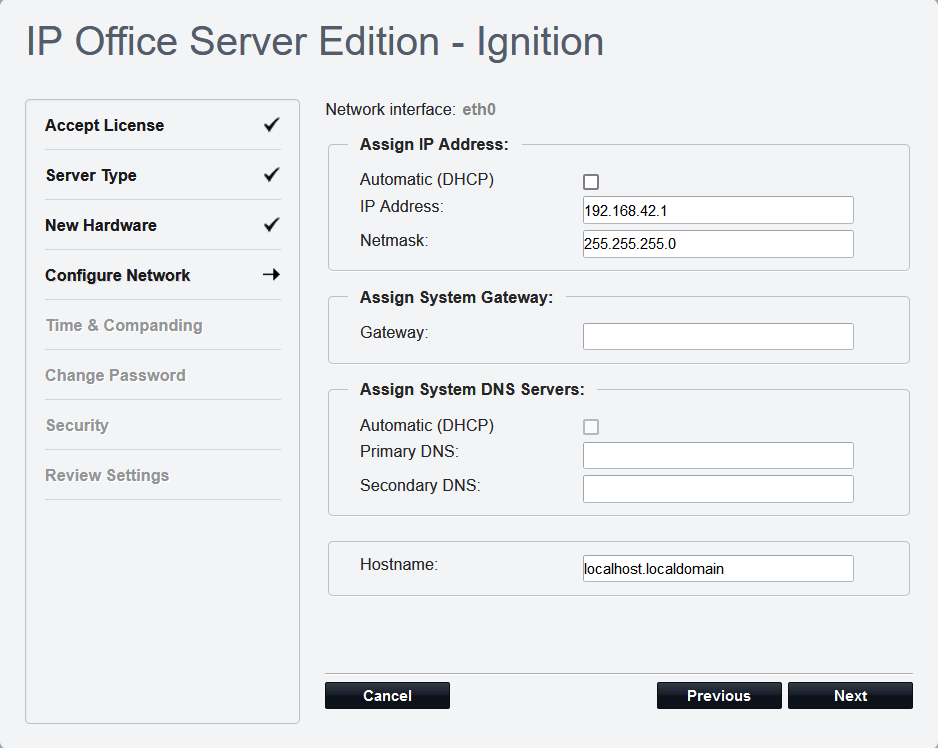The height and width of the screenshot is (748, 938).
Task: Focus the Gateway input field
Action: [x=718, y=336]
